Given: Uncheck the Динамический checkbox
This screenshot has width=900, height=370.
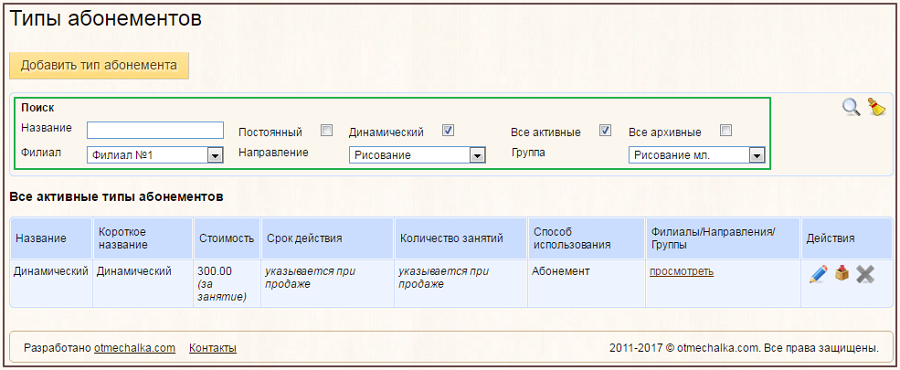Looking at the screenshot, I should coord(448,131).
